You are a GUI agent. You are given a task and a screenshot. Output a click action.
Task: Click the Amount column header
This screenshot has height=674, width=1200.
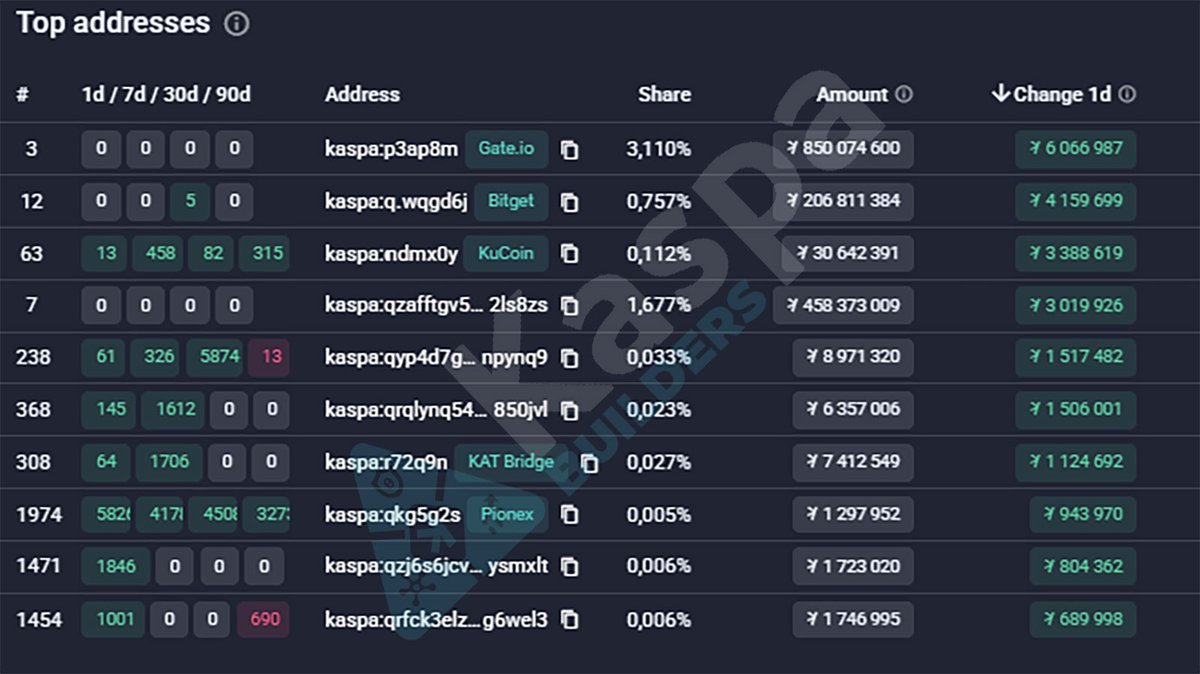(x=852, y=94)
